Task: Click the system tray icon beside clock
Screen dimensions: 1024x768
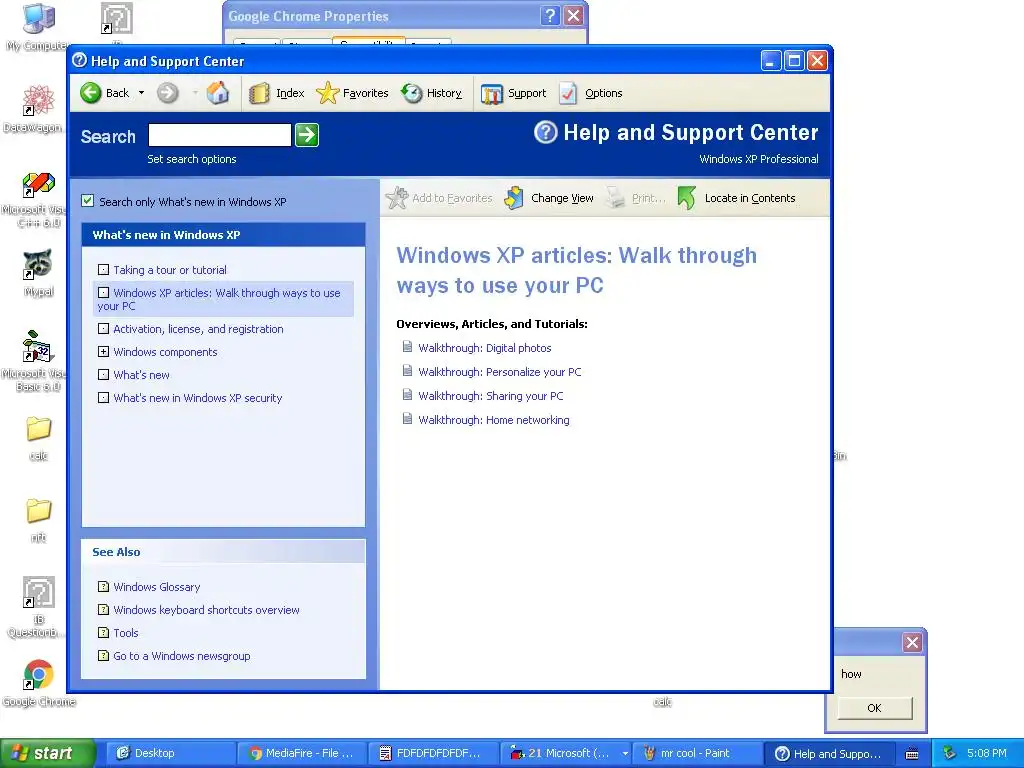Action: point(950,753)
